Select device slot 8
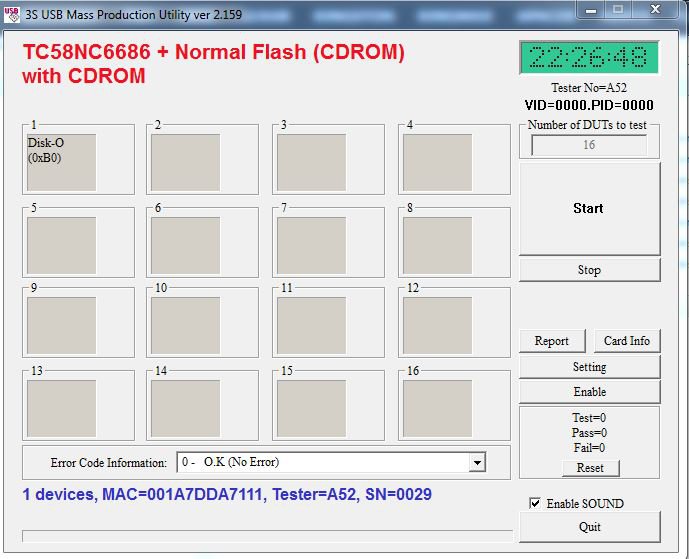689x559 pixels. [437, 245]
